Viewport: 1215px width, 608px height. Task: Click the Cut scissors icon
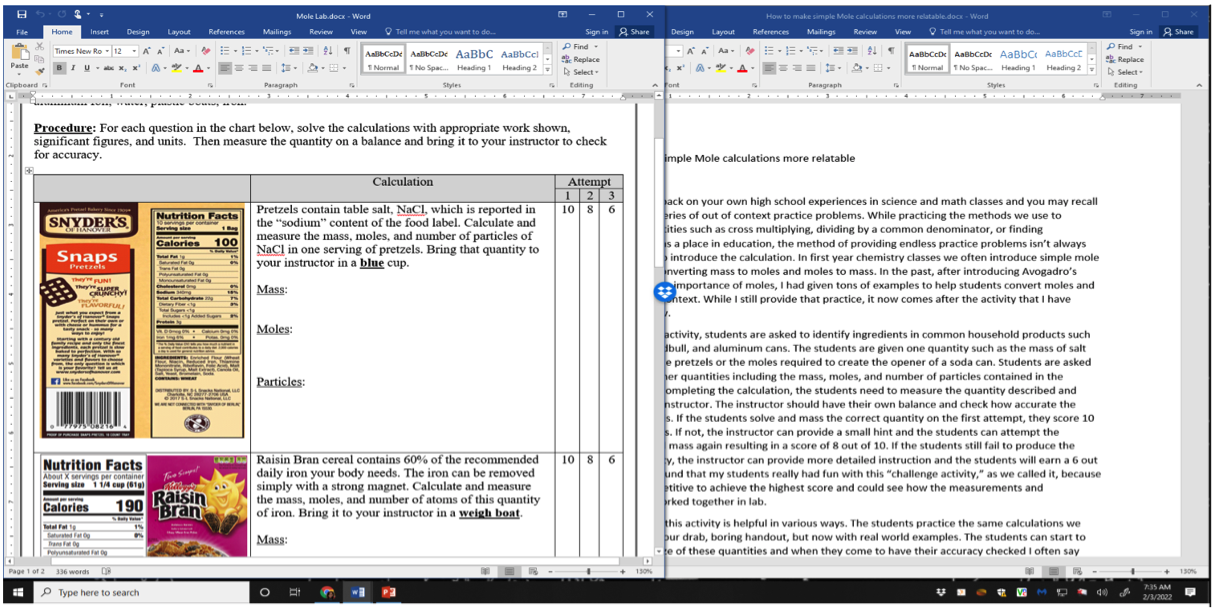(41, 46)
